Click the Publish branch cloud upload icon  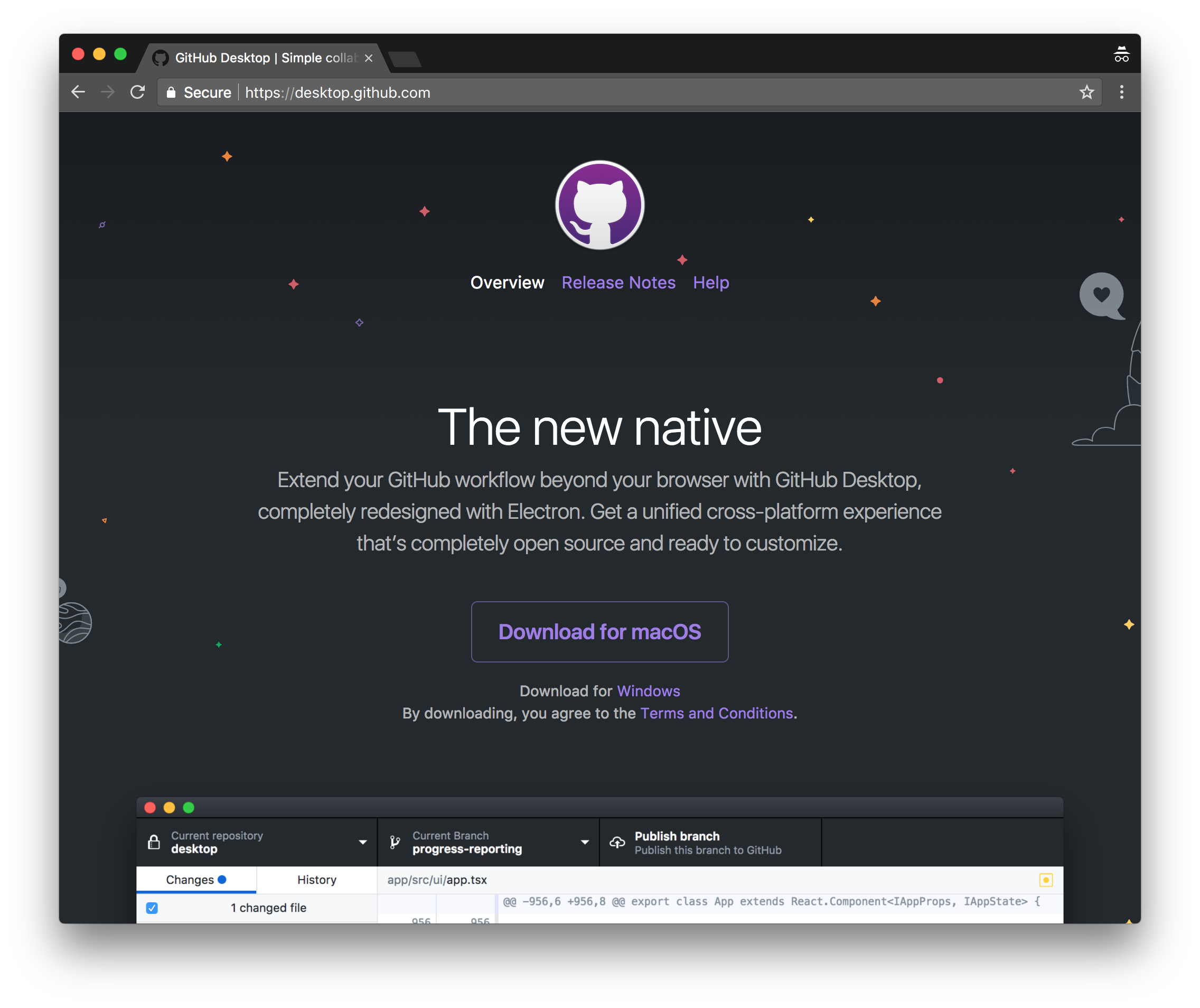(x=617, y=842)
